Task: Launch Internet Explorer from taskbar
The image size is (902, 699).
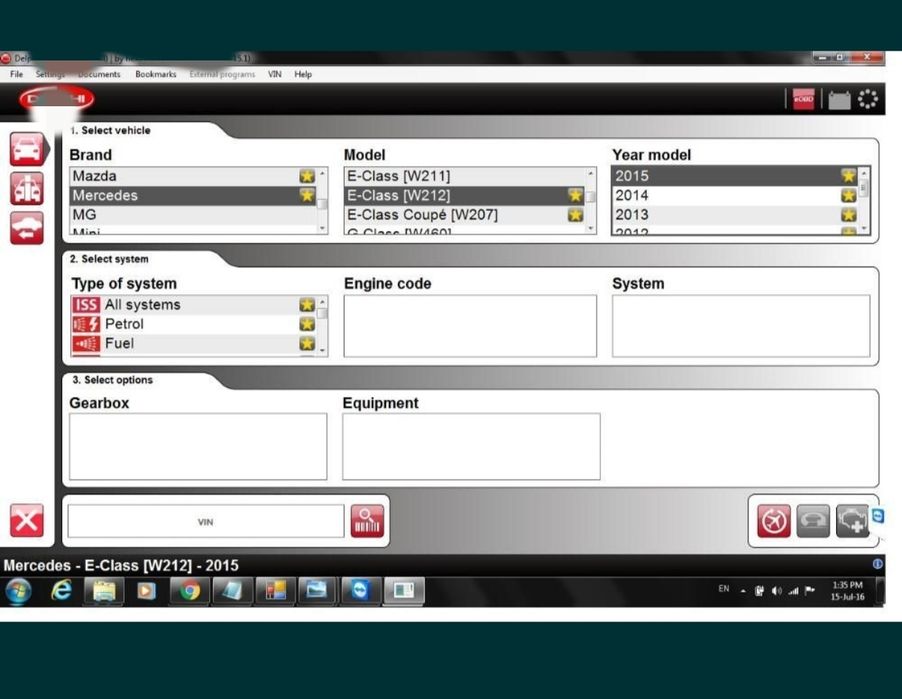Action: coord(61,591)
